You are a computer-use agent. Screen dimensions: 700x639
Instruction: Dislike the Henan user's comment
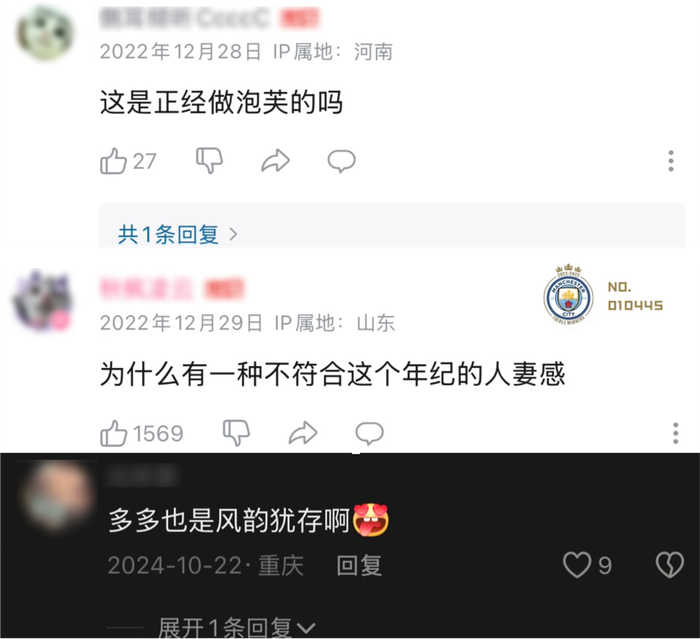coord(209,161)
